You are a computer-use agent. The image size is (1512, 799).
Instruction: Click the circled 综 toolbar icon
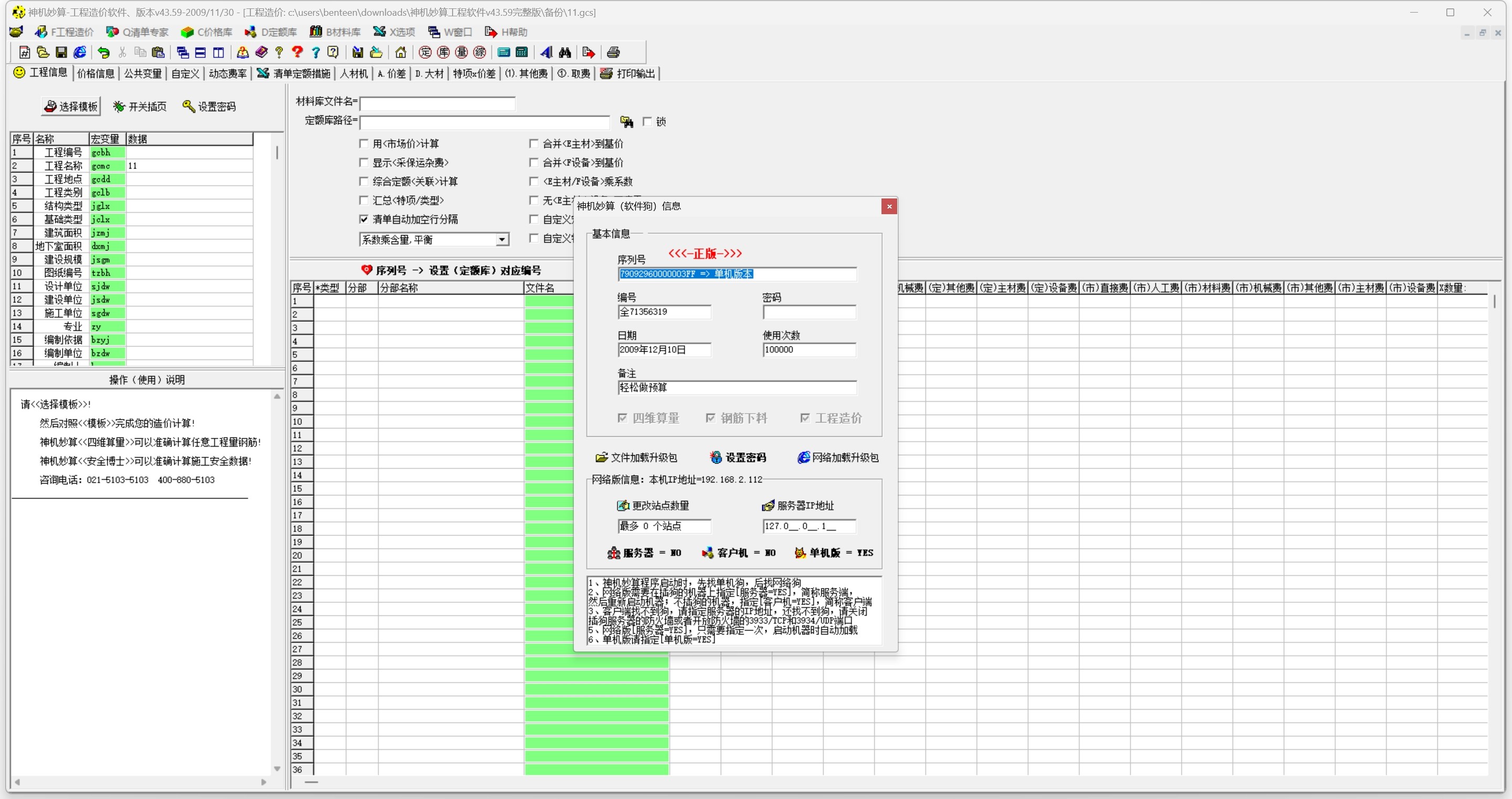[x=479, y=52]
